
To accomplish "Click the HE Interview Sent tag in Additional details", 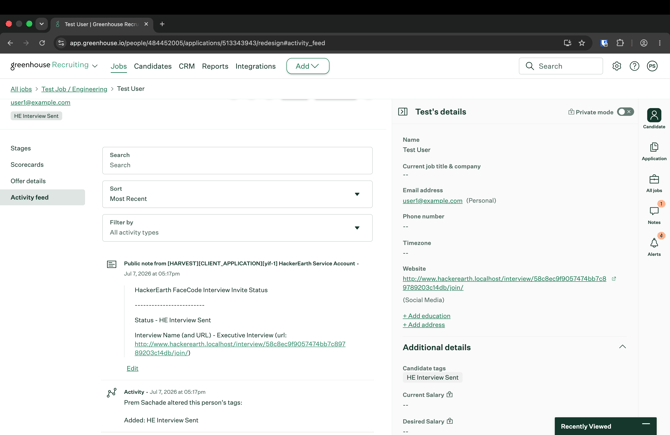I will point(432,377).
